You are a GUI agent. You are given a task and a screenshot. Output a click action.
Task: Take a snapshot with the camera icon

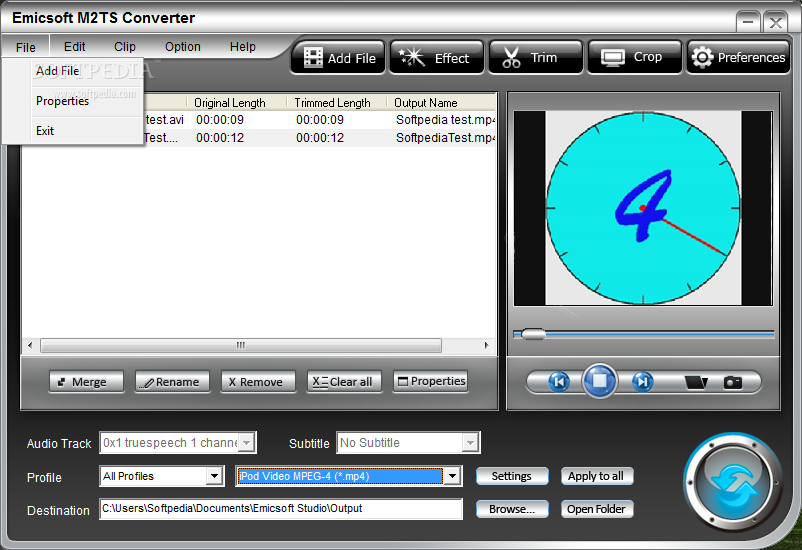pos(732,382)
